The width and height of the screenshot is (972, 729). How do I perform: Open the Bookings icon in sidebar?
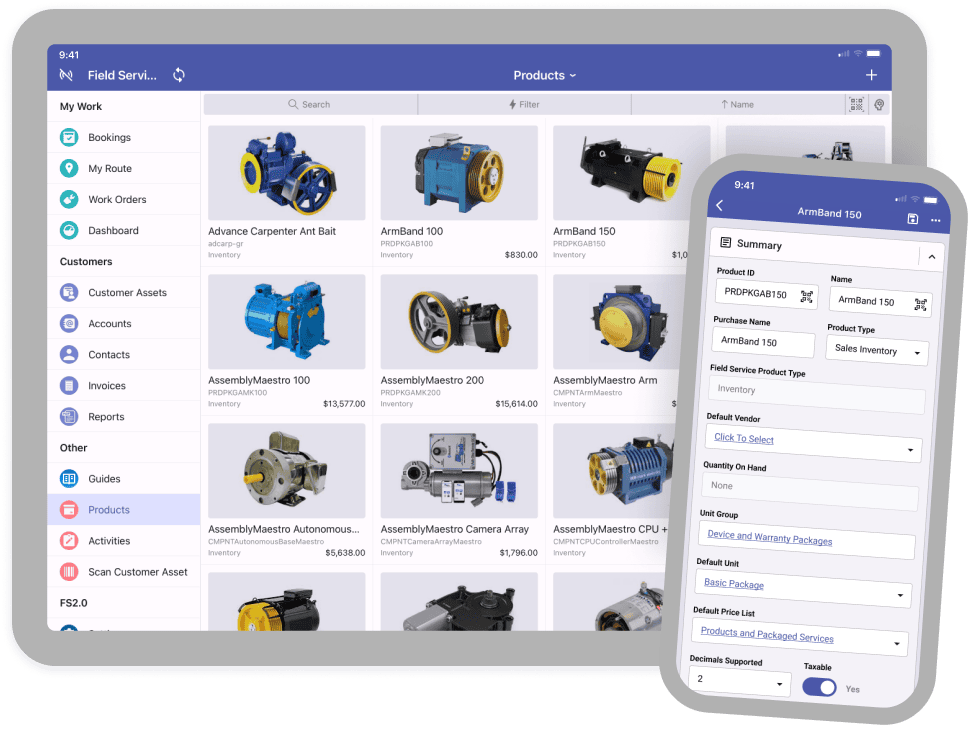click(69, 137)
